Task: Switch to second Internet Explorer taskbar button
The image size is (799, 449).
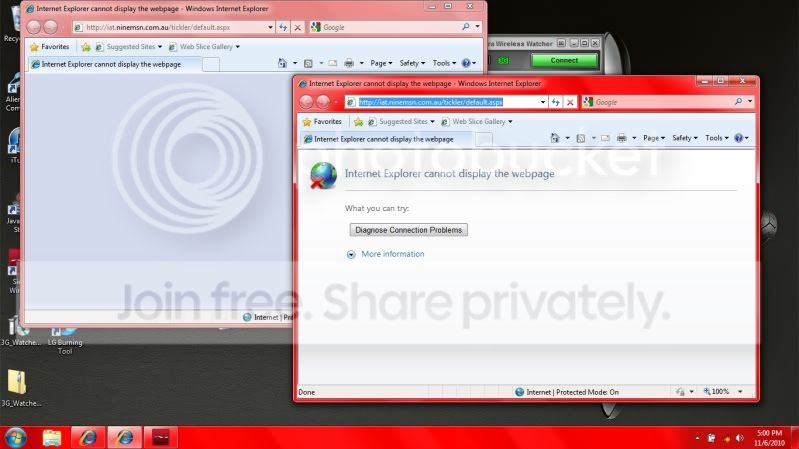Action: coord(124,438)
